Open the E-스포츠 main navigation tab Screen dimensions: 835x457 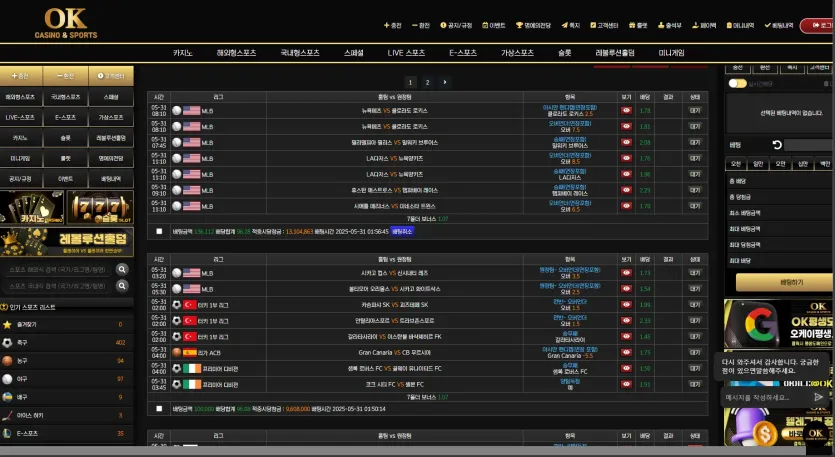point(463,53)
